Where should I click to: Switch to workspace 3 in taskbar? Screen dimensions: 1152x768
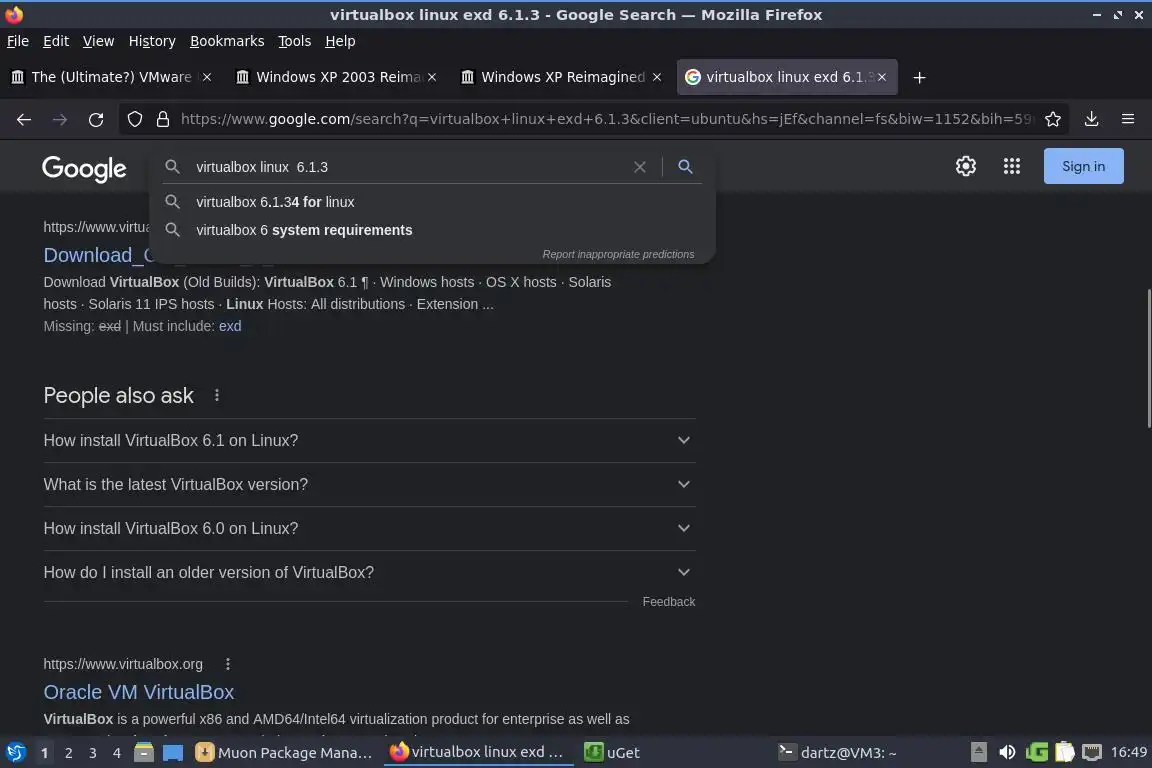93,753
